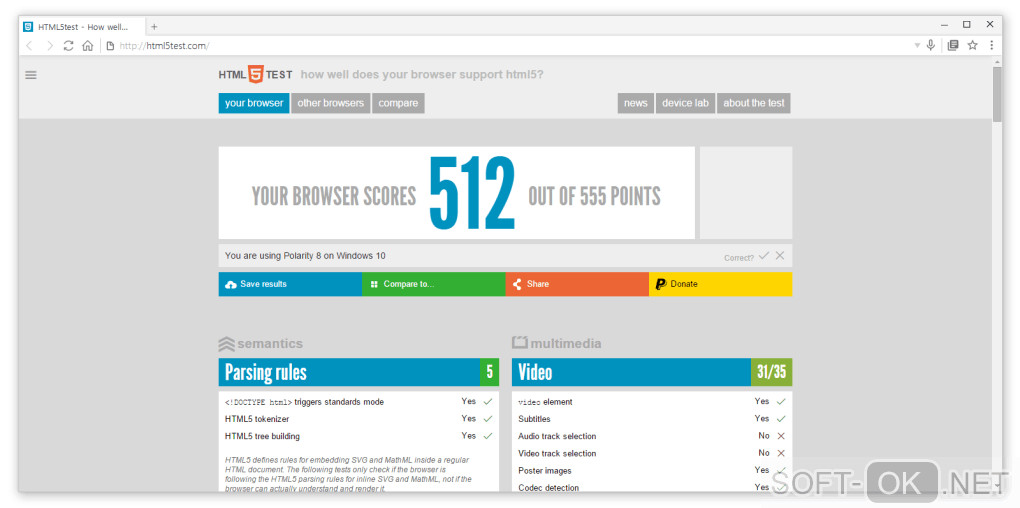This screenshot has height=508, width=1020.
Task: Expand the address bar dropdown arrow
Action: pyautogui.click(x=917, y=46)
